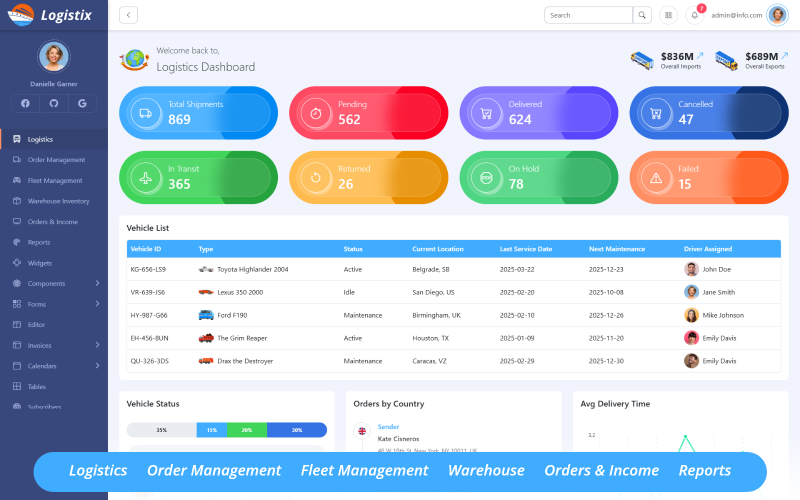Screen dimensions: 800x500
Task: Expand the Components submenu in the sidebar
Action: 97,283
